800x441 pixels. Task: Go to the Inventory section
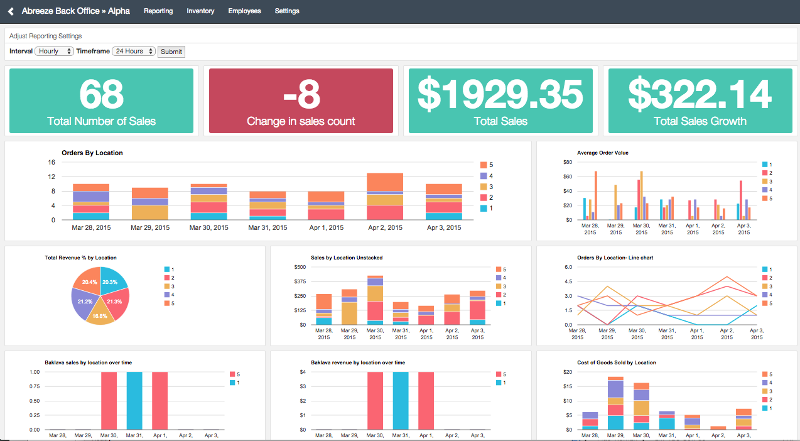pyautogui.click(x=200, y=11)
